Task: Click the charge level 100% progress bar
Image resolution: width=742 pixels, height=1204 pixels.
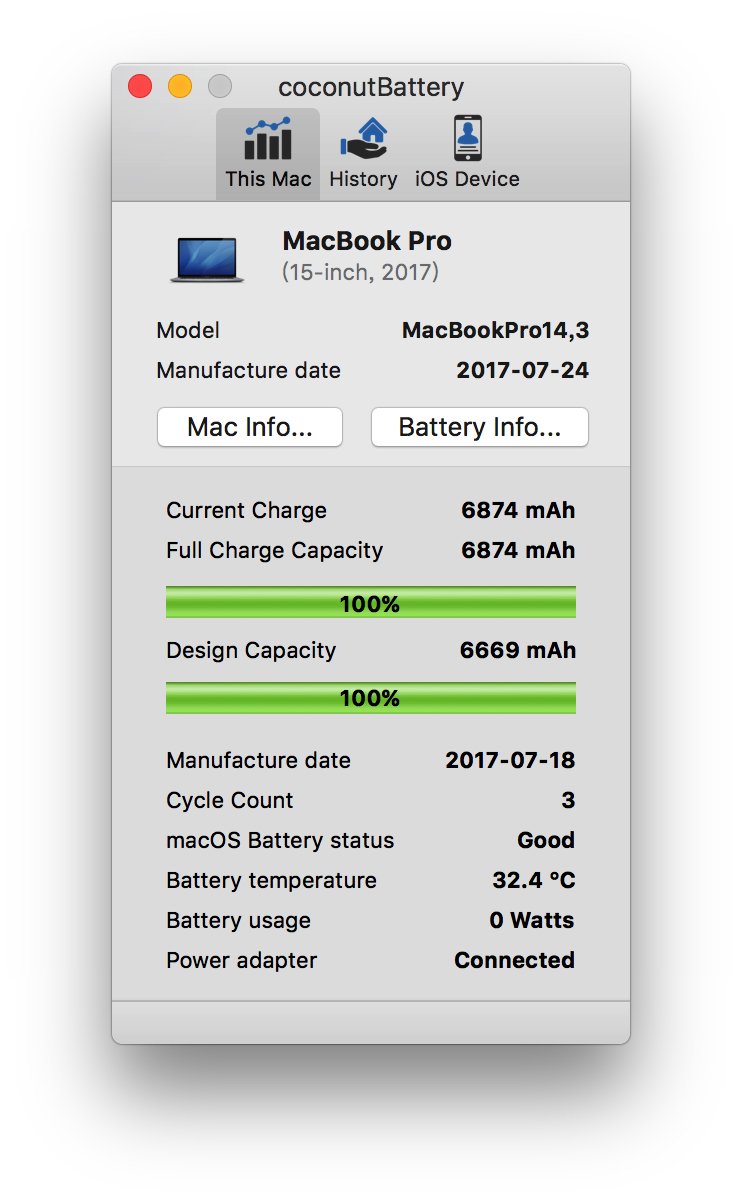Action: (370, 603)
